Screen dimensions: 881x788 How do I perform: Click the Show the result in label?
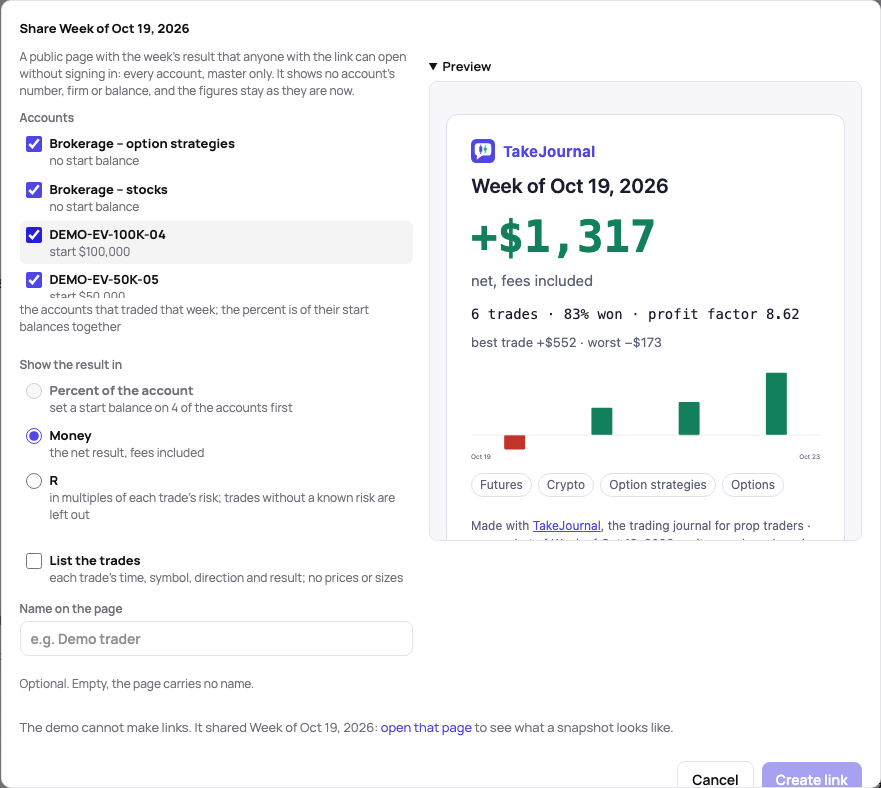tap(71, 365)
